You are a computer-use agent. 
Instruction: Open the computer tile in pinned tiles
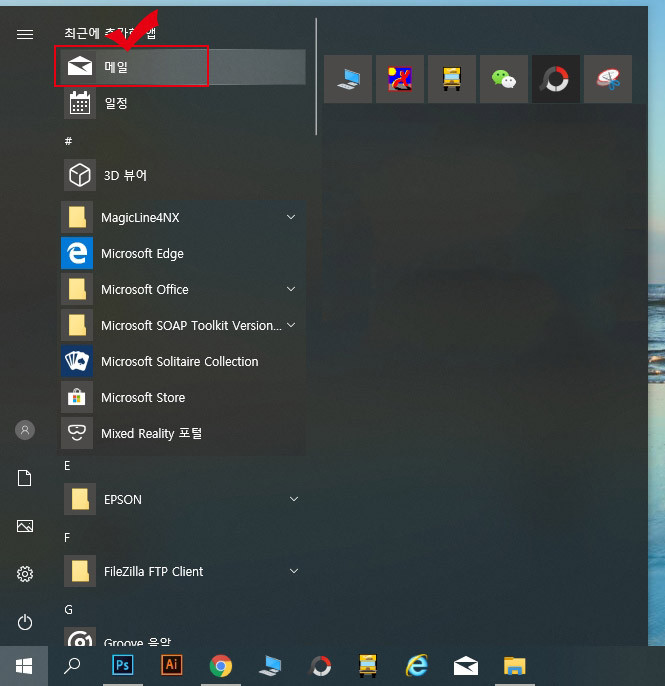pyautogui.click(x=348, y=79)
